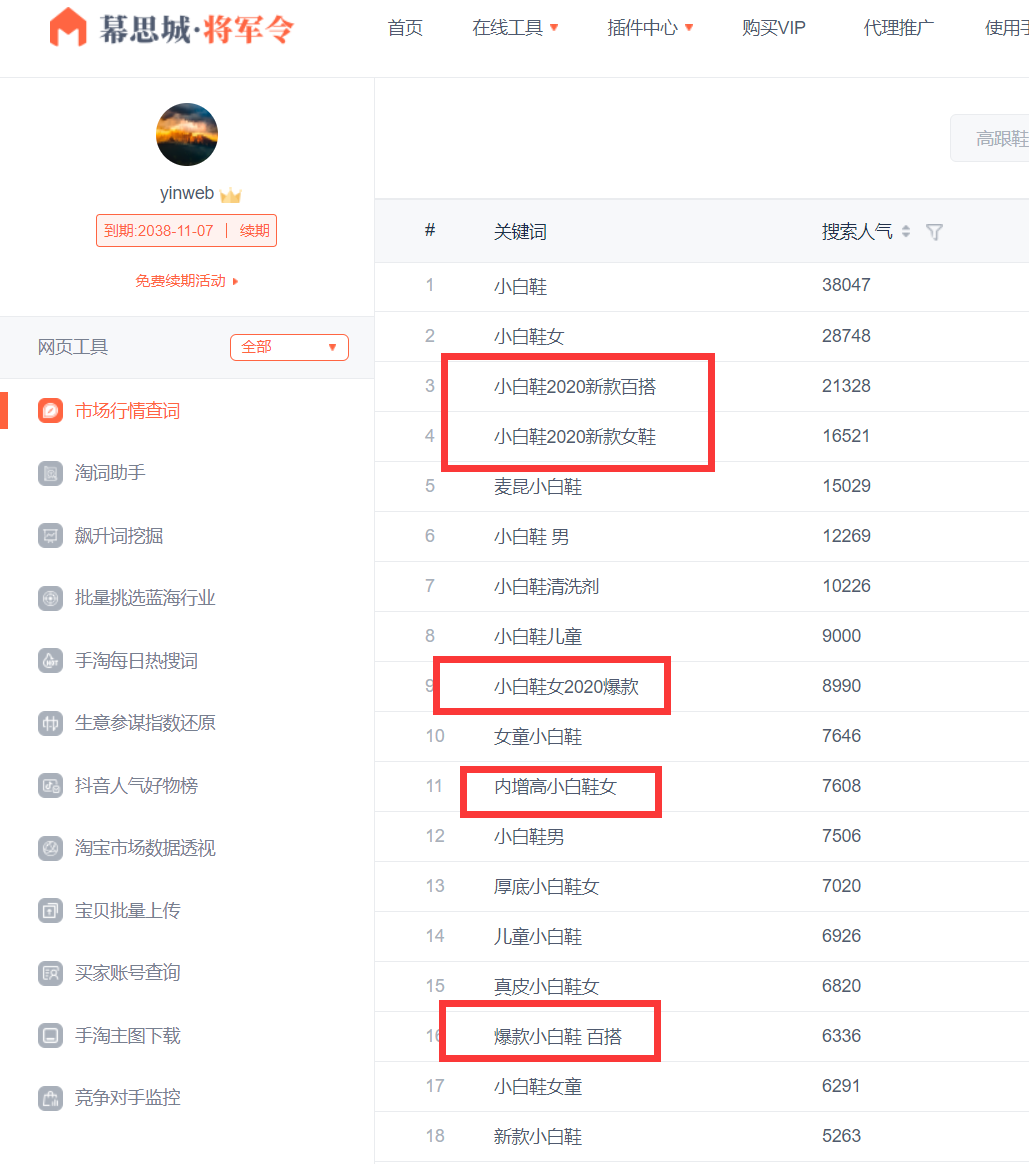Select keyword 小白鞋儿童

point(538,636)
